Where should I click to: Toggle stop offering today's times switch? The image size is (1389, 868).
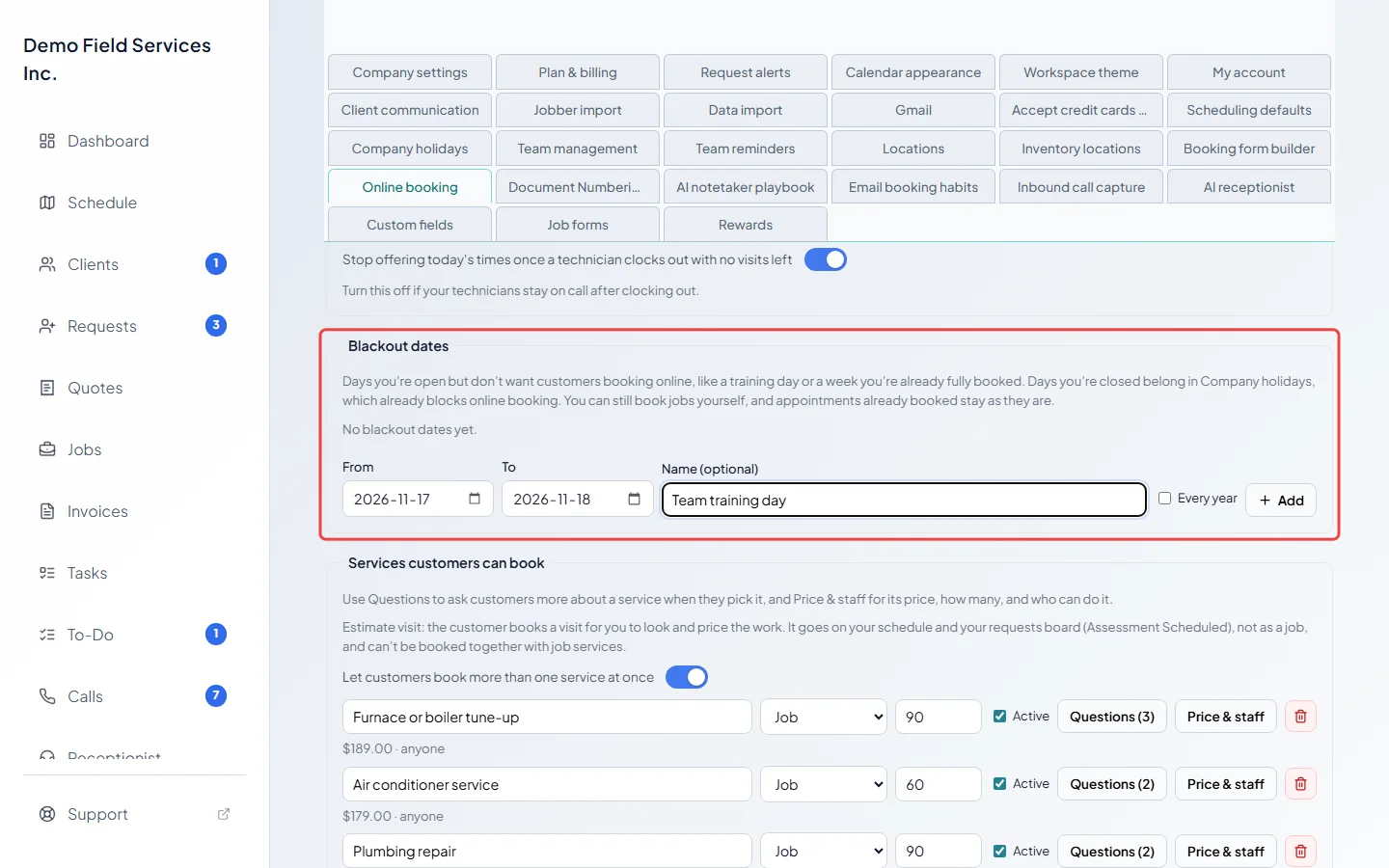tap(826, 259)
